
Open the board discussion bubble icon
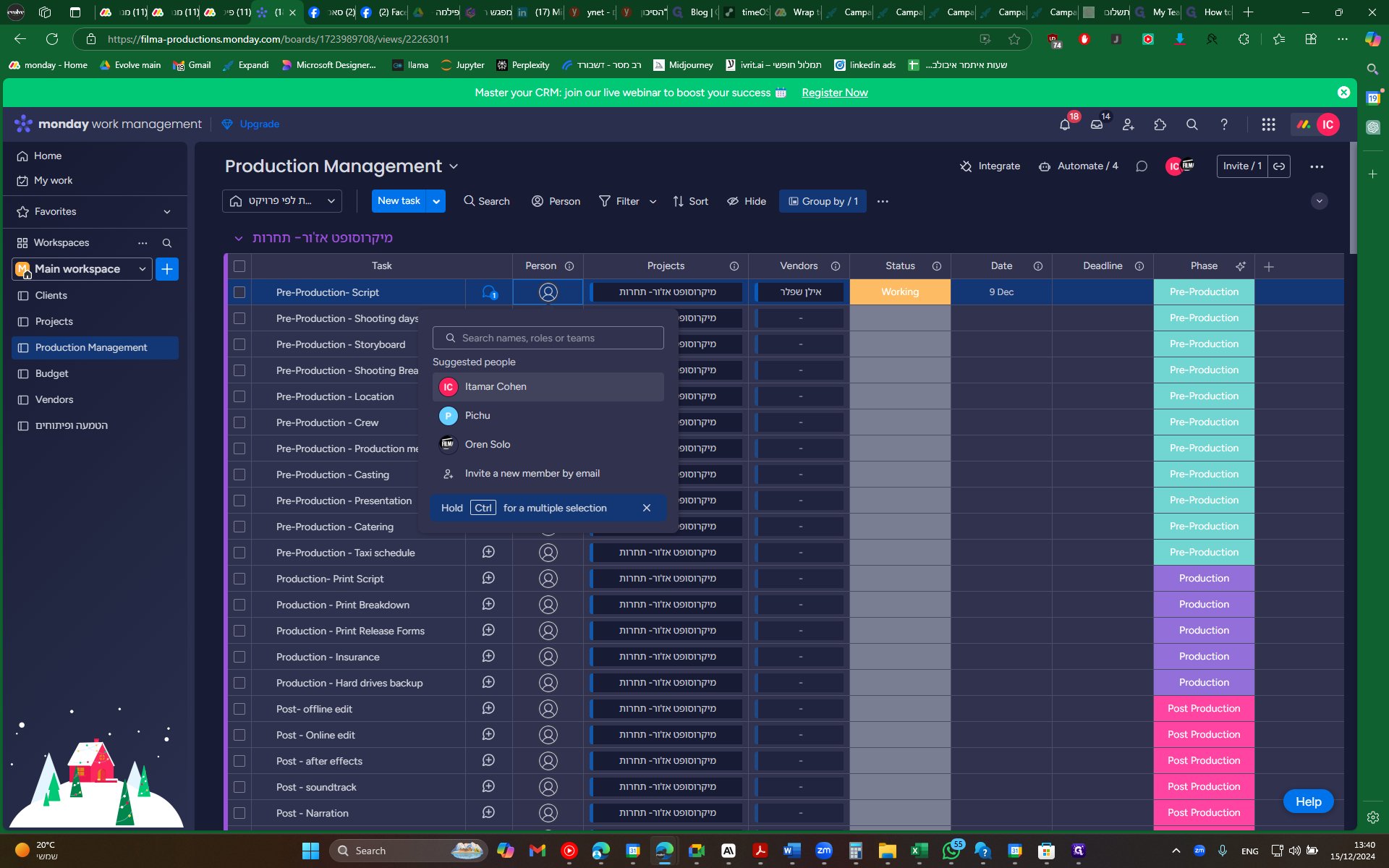pos(1142,166)
